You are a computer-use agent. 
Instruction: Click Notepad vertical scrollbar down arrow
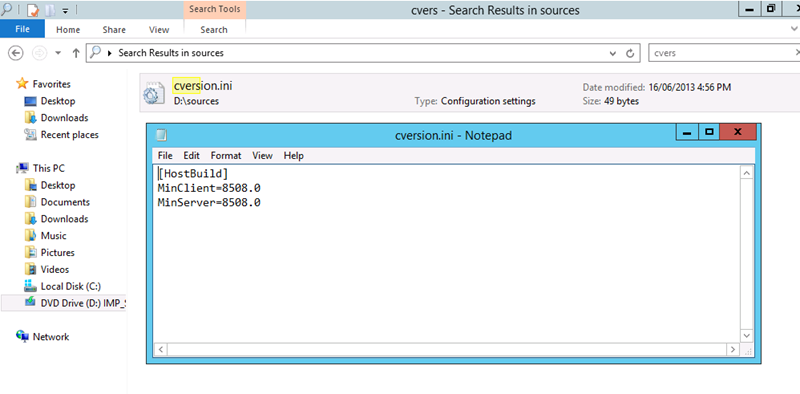(746, 336)
